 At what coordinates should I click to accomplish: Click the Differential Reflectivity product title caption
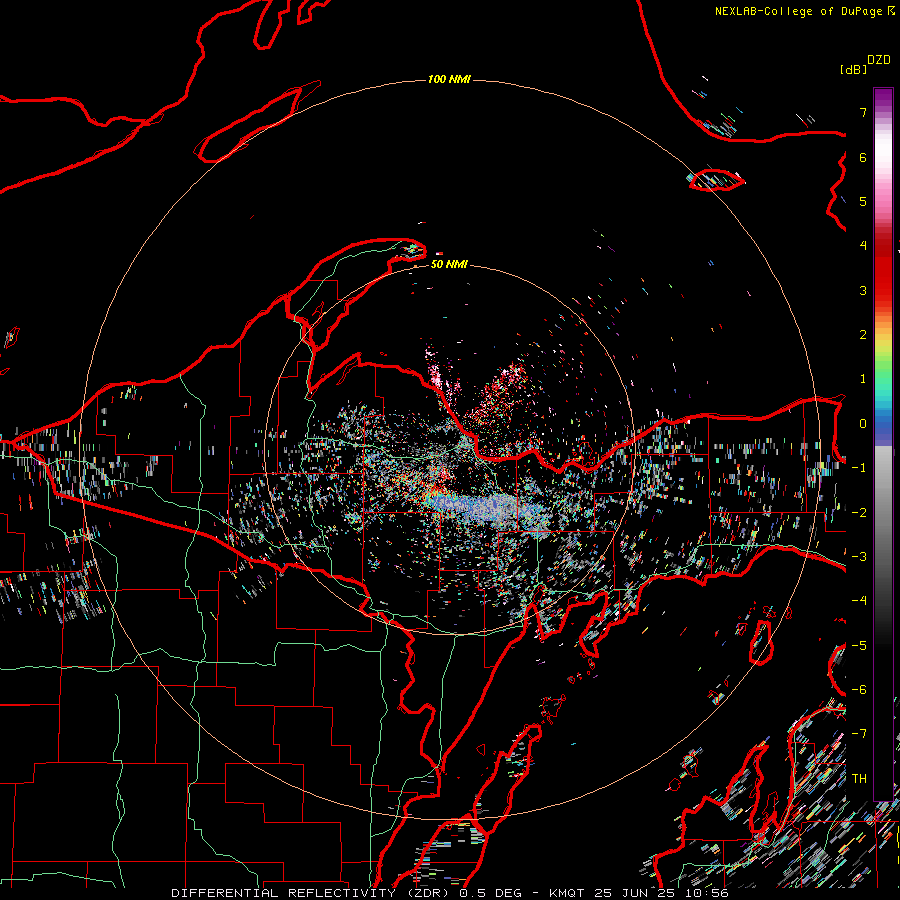point(449,893)
